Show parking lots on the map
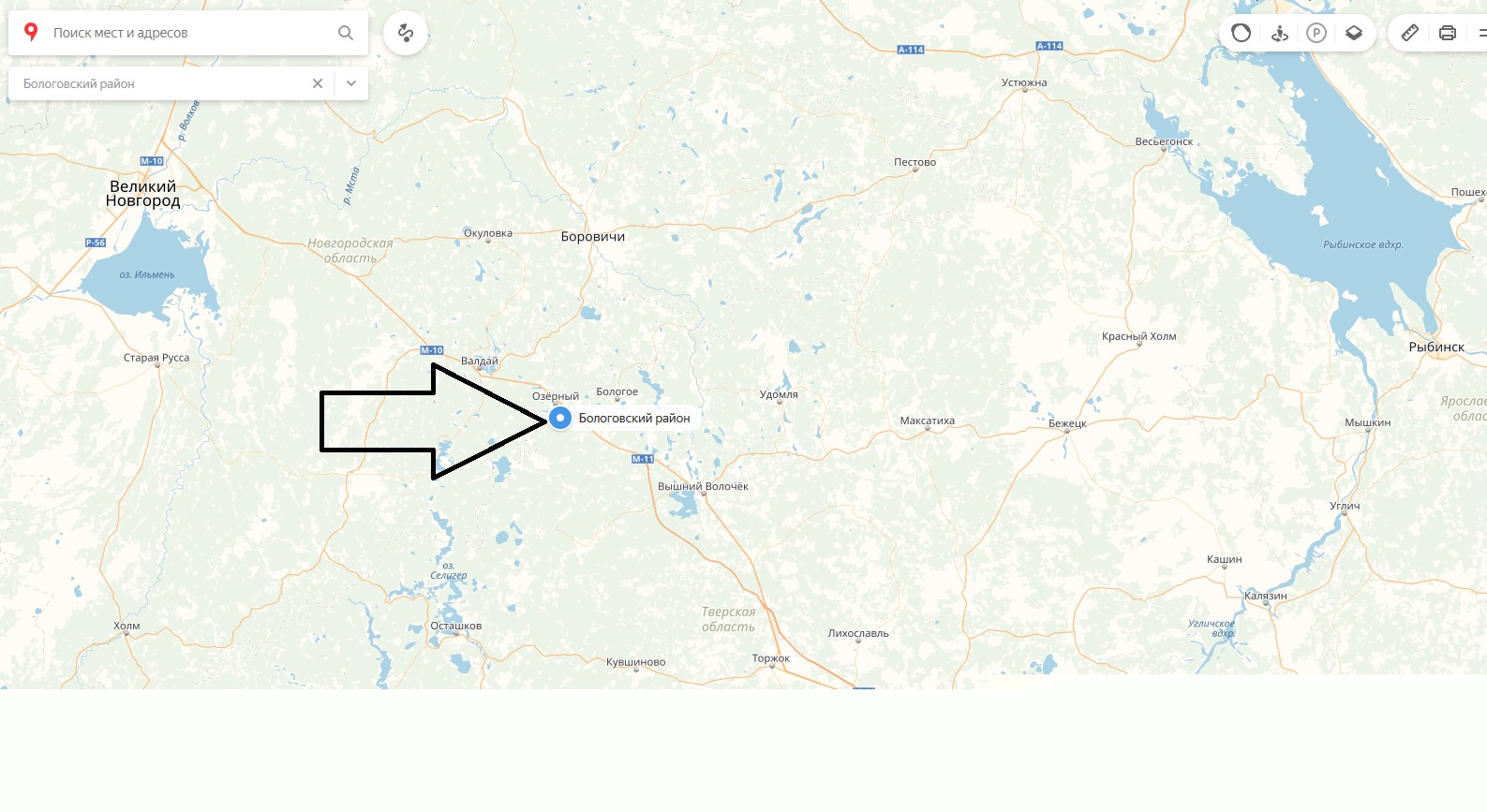 click(1316, 33)
